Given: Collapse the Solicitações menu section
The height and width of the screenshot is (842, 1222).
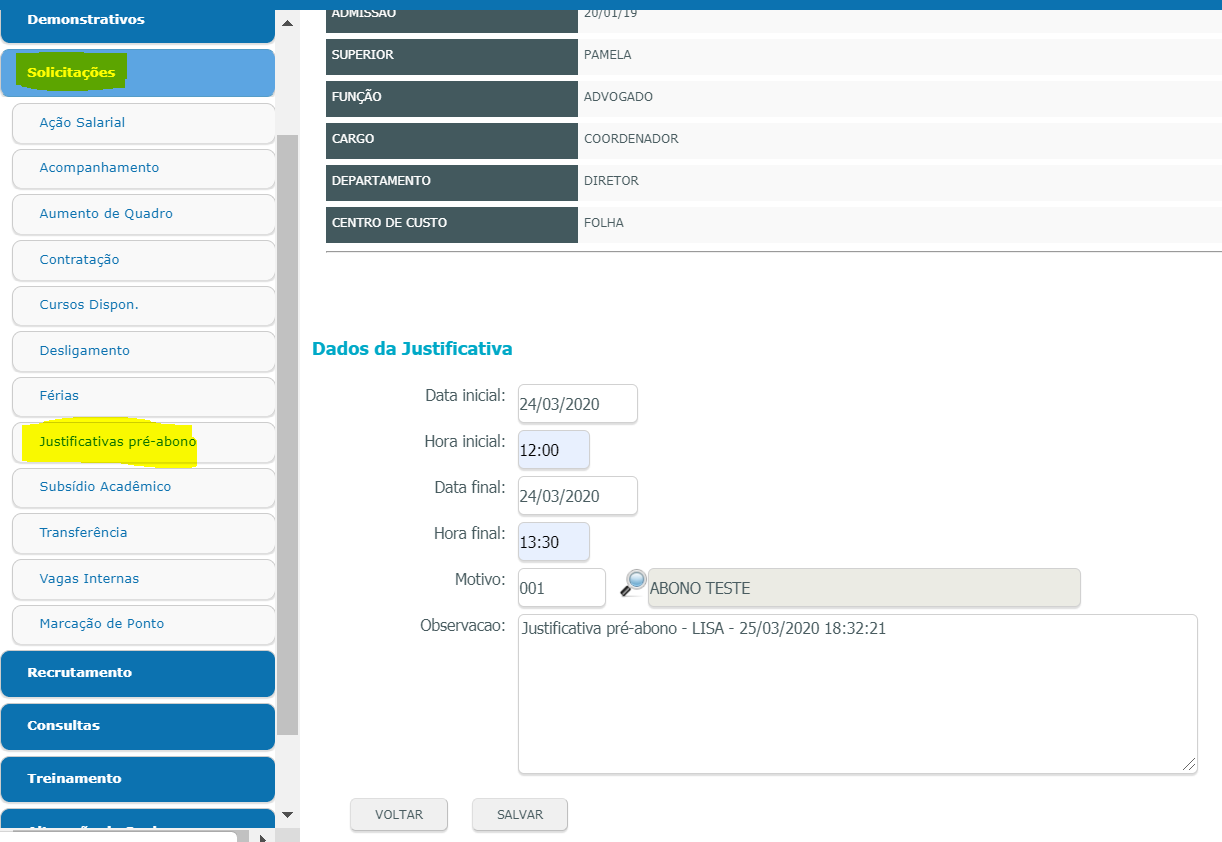Looking at the screenshot, I should click(138, 73).
